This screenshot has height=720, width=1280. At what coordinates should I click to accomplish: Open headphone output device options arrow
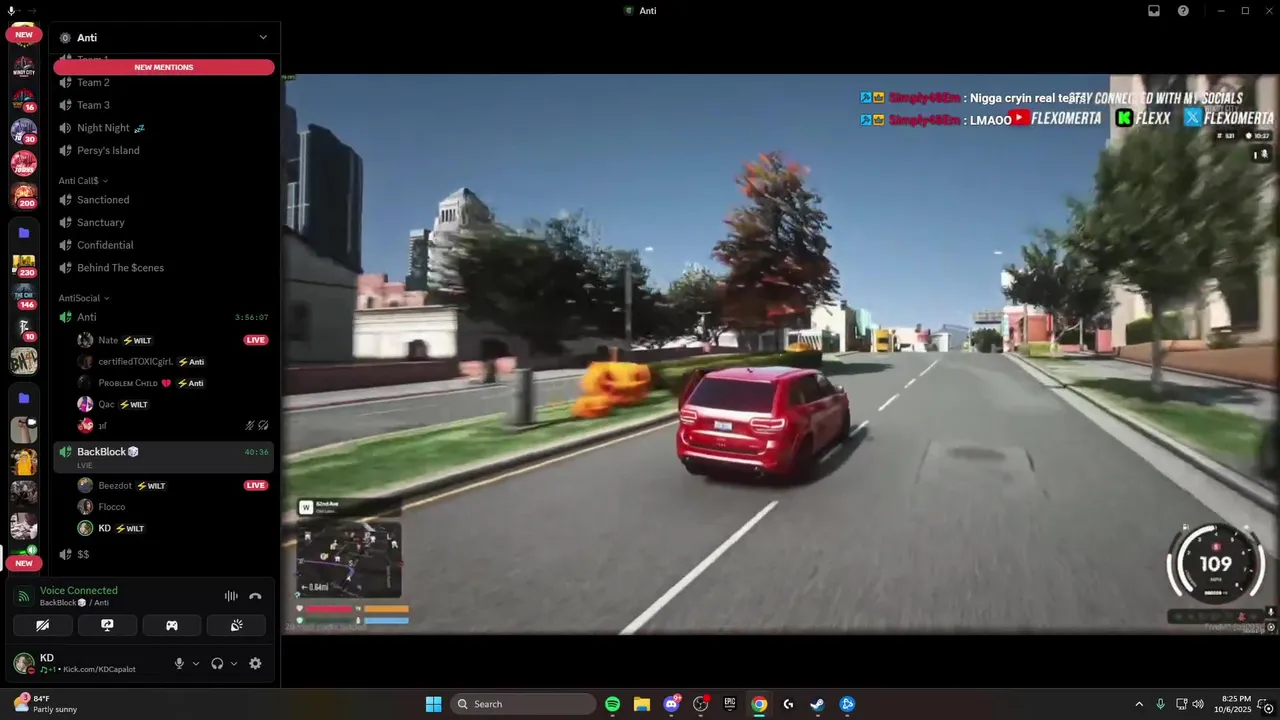tap(234, 663)
